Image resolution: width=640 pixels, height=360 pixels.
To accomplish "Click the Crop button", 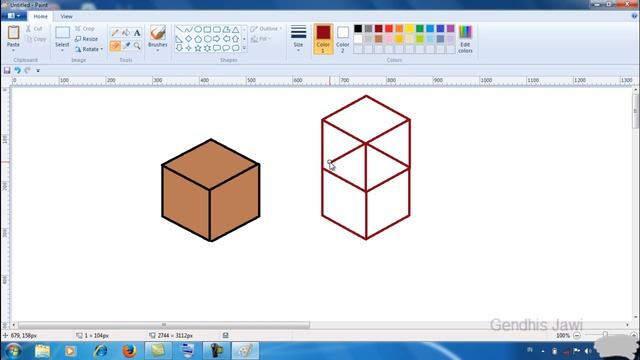I will point(84,29).
